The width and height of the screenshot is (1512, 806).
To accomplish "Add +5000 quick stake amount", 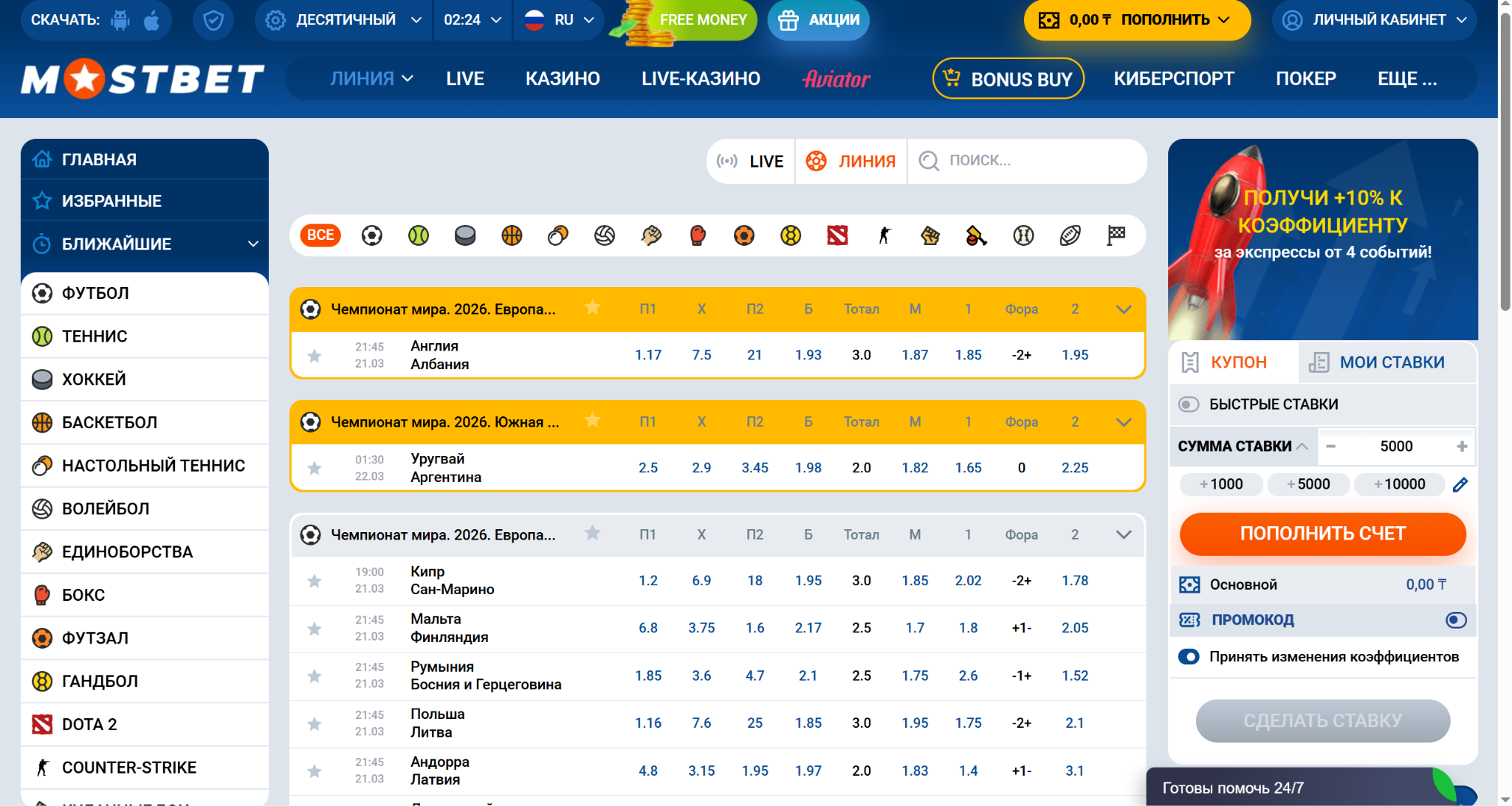I will (x=1308, y=484).
